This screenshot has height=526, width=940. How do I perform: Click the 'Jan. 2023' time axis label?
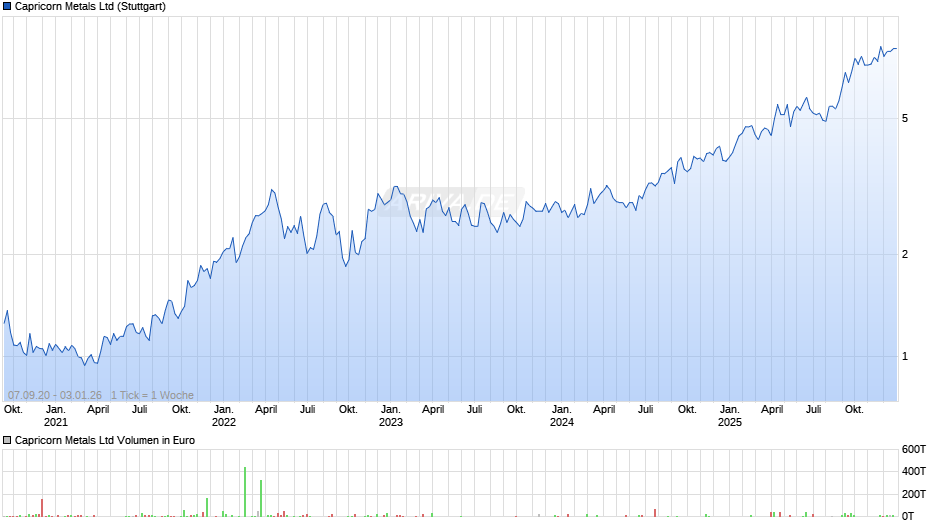[391, 416]
